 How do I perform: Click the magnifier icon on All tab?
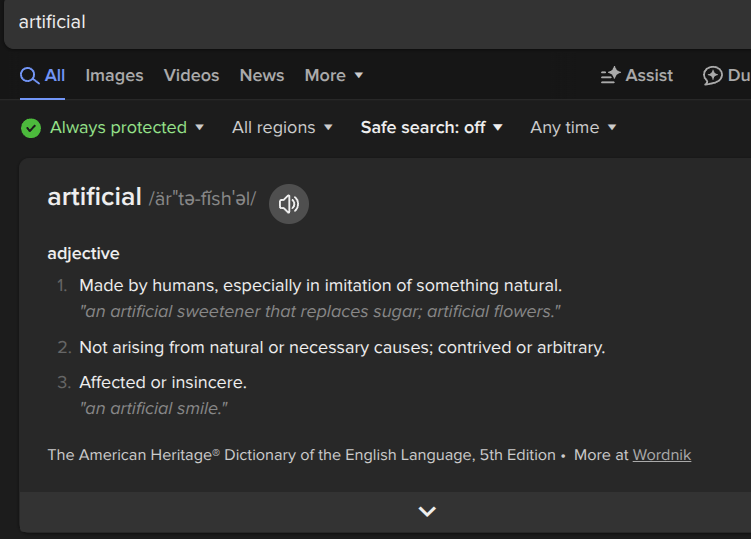point(29,76)
